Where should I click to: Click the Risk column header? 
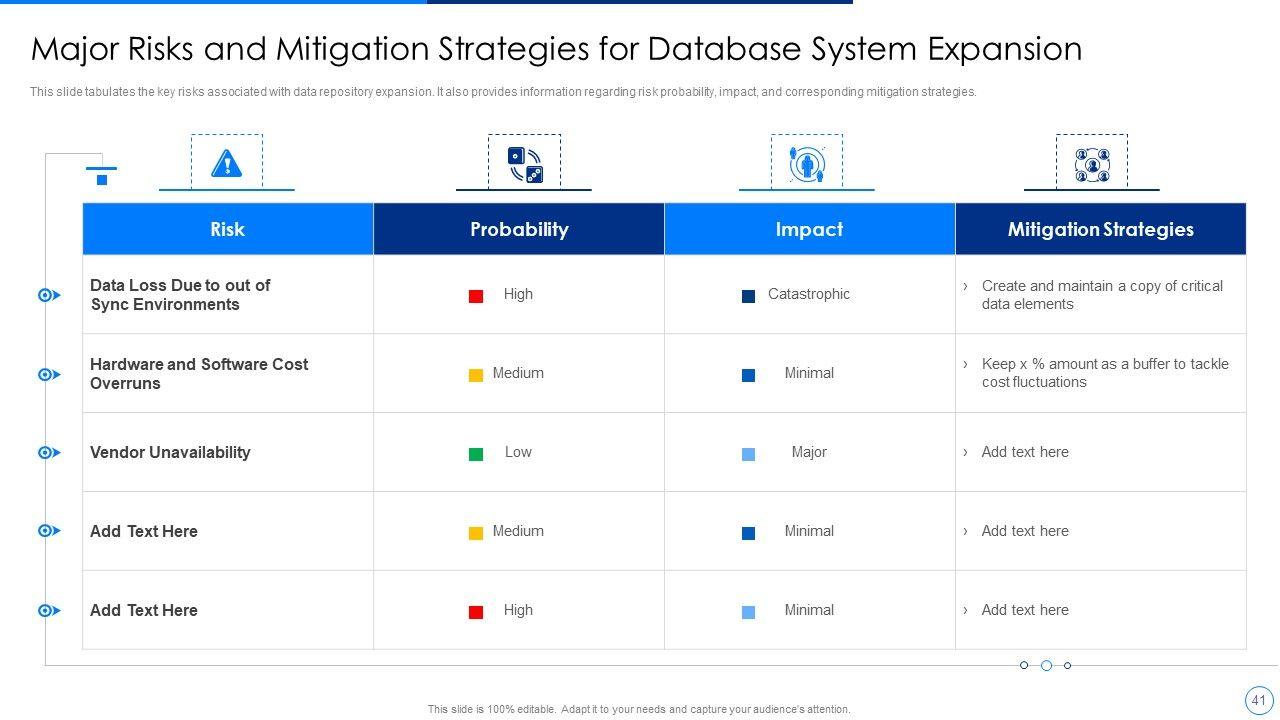[x=228, y=229]
